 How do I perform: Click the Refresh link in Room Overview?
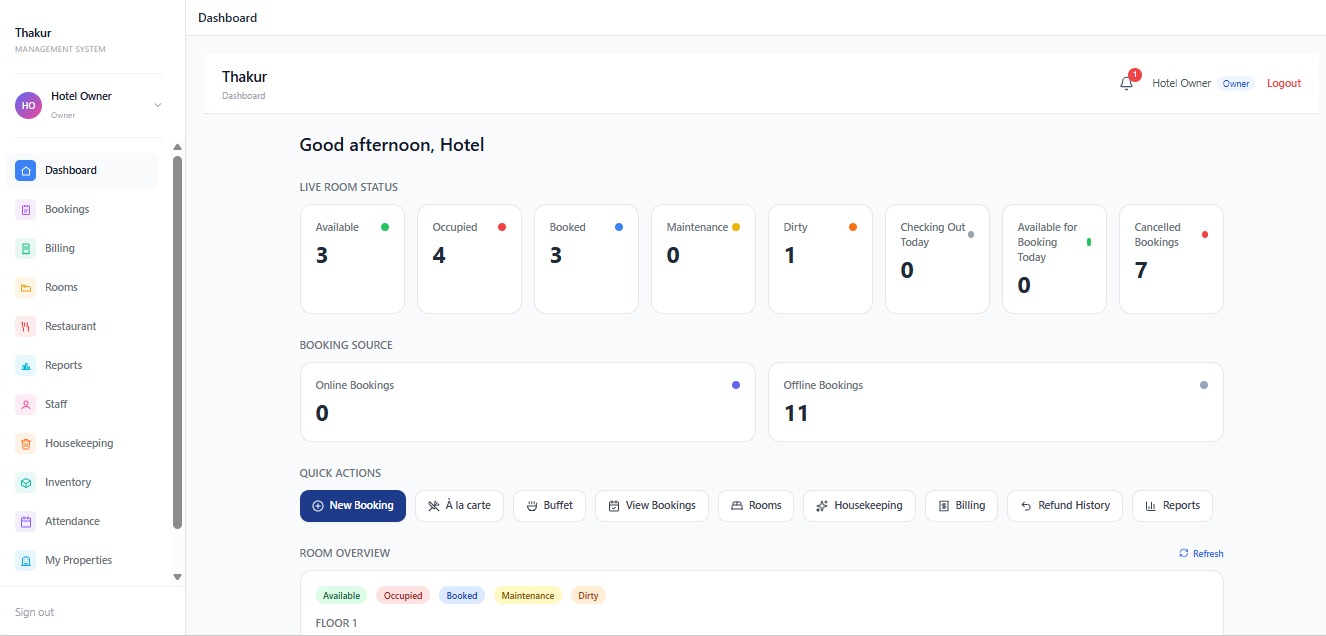[x=1201, y=553]
